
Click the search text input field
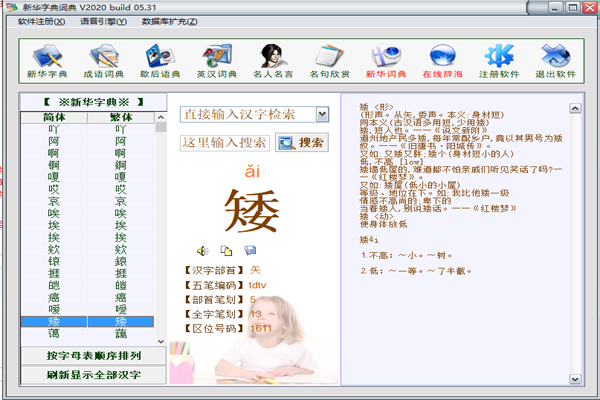click(225, 143)
